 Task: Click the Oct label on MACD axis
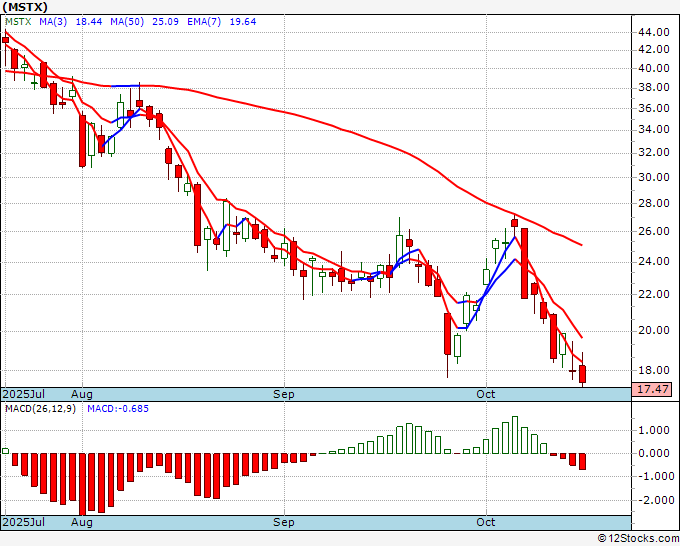click(485, 522)
